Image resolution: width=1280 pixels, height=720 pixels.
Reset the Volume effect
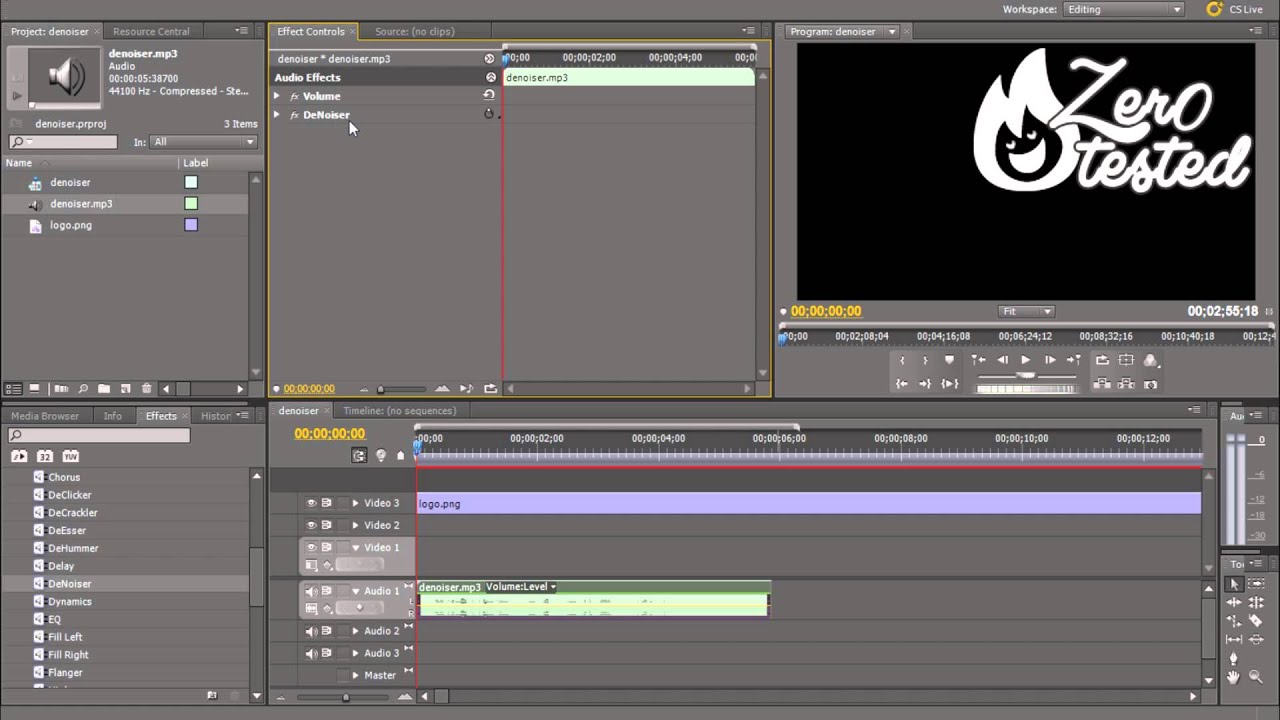pos(489,95)
